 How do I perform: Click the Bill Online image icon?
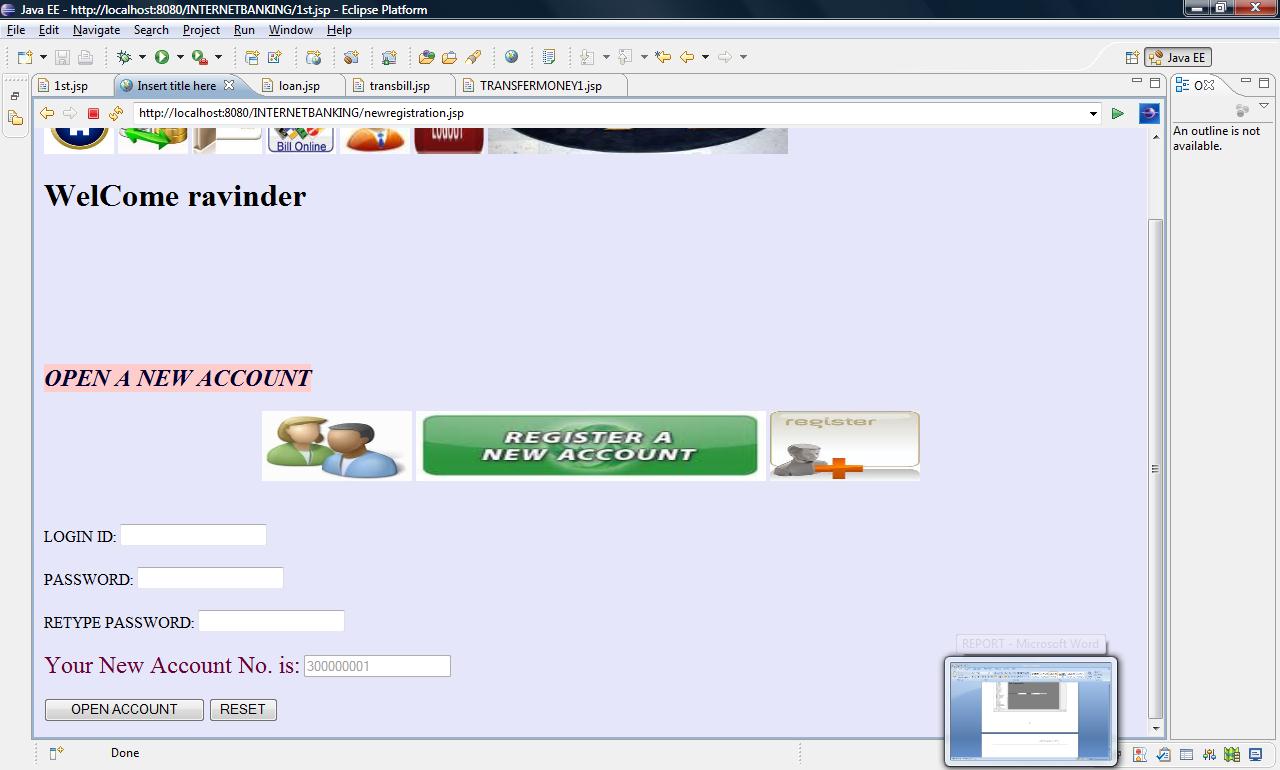(301, 140)
